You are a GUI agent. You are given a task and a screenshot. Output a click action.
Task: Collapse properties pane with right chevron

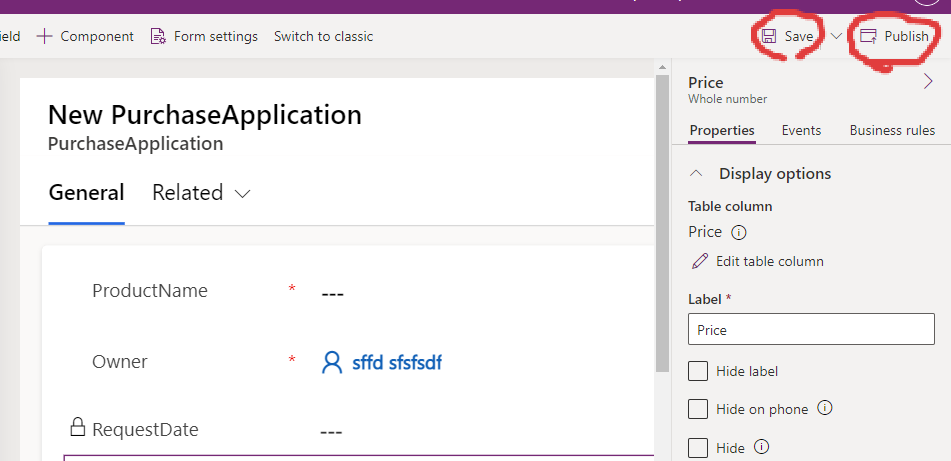pyautogui.click(x=927, y=84)
